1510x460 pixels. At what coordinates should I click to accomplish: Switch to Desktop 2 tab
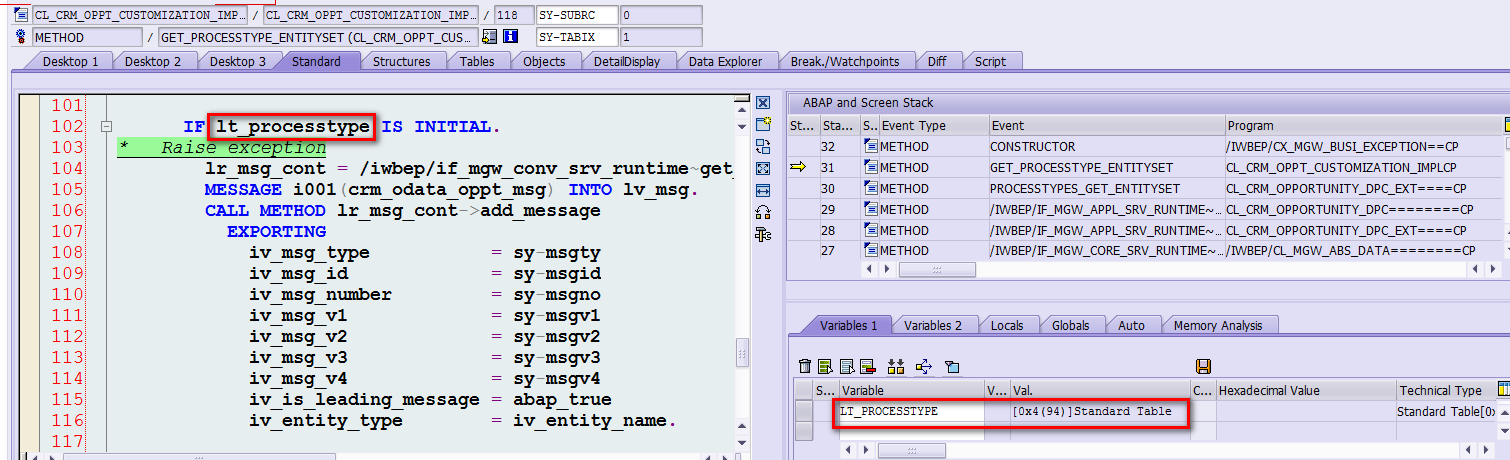click(153, 61)
